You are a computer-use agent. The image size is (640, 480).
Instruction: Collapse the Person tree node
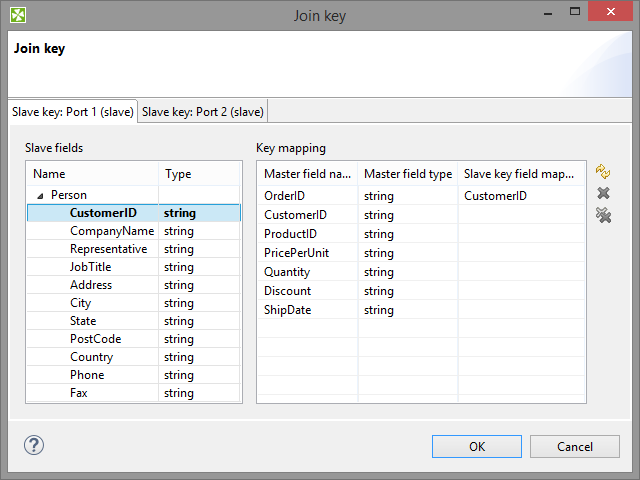click(x=41, y=195)
